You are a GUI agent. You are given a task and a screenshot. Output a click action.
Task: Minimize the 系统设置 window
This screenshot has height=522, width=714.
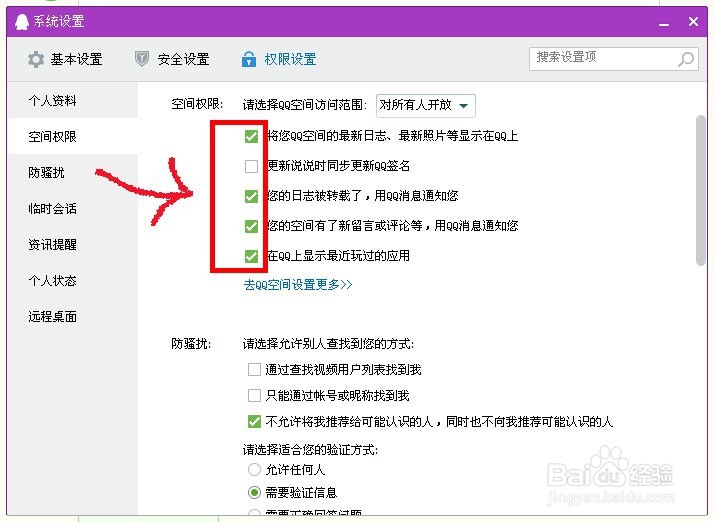pos(664,22)
